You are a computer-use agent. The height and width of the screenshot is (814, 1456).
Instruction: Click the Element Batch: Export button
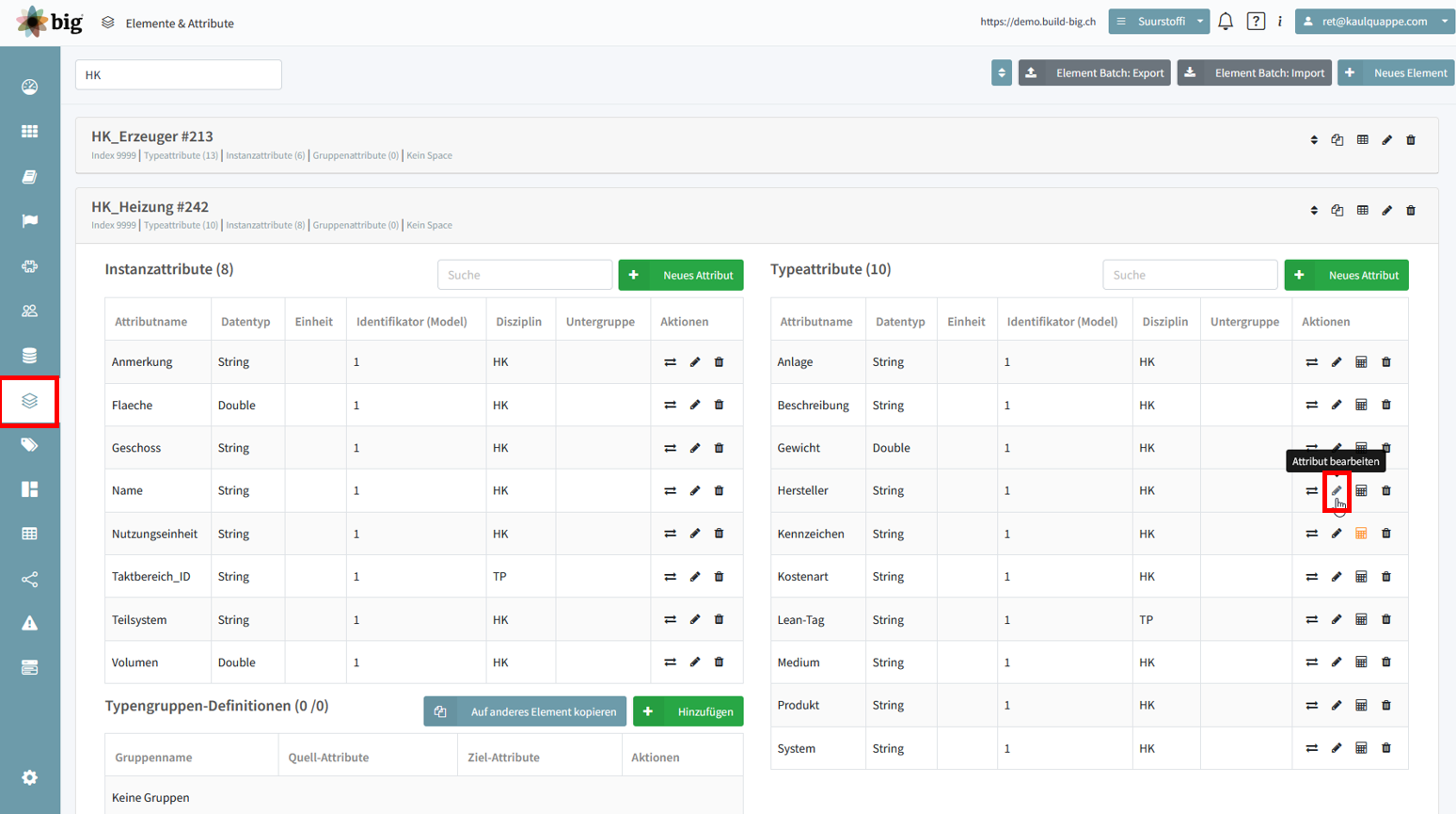coord(1095,72)
